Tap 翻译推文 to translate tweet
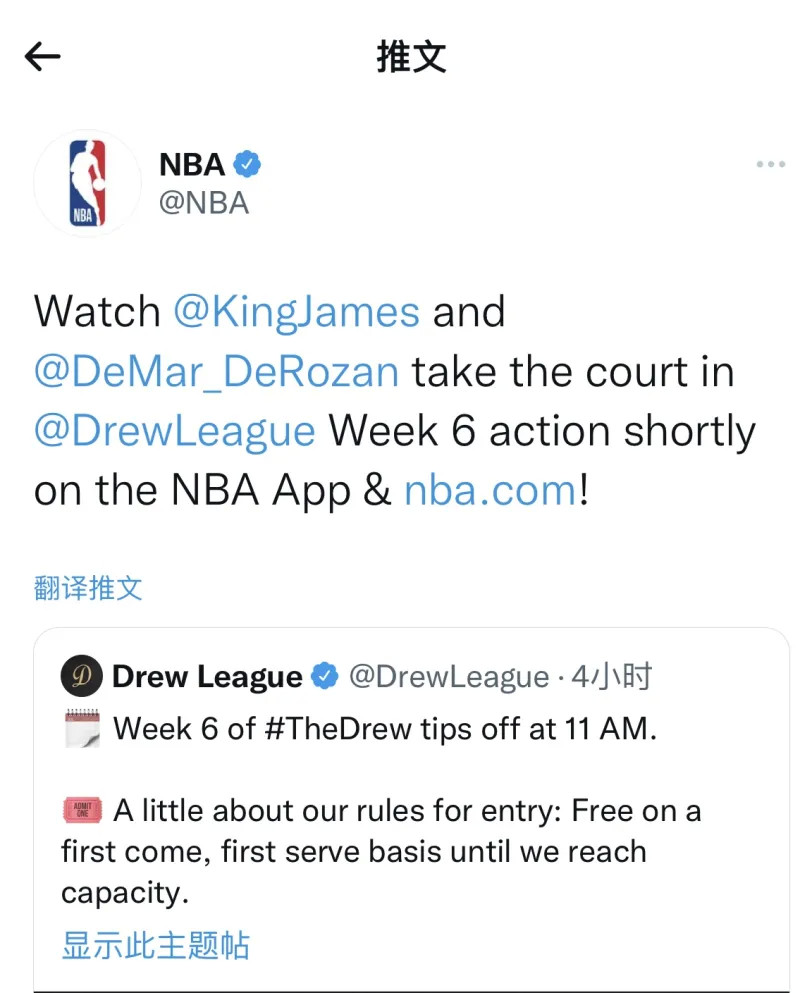 tap(88, 588)
